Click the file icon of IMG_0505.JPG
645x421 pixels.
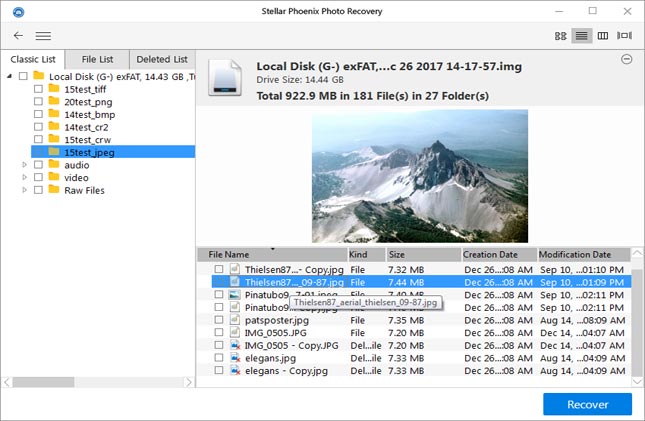tap(235, 332)
